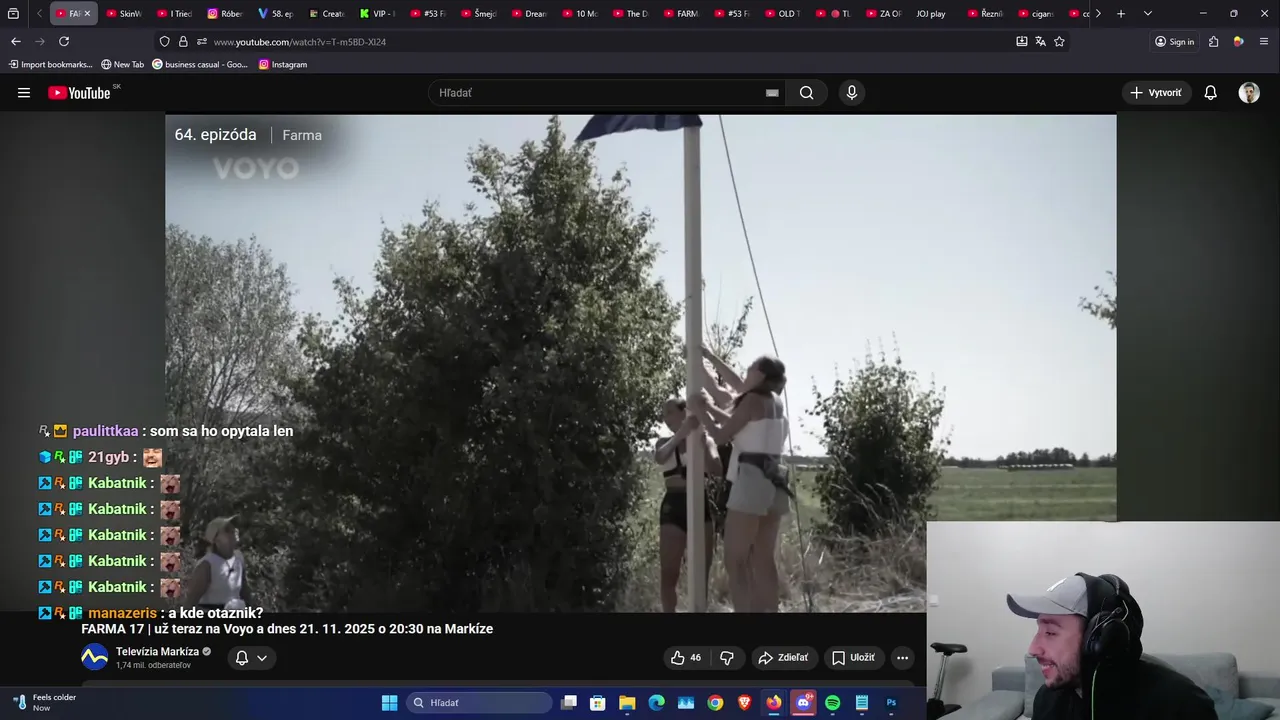Open the on-screen keyboard in search box
This screenshot has width=1280, height=720.
(772, 93)
